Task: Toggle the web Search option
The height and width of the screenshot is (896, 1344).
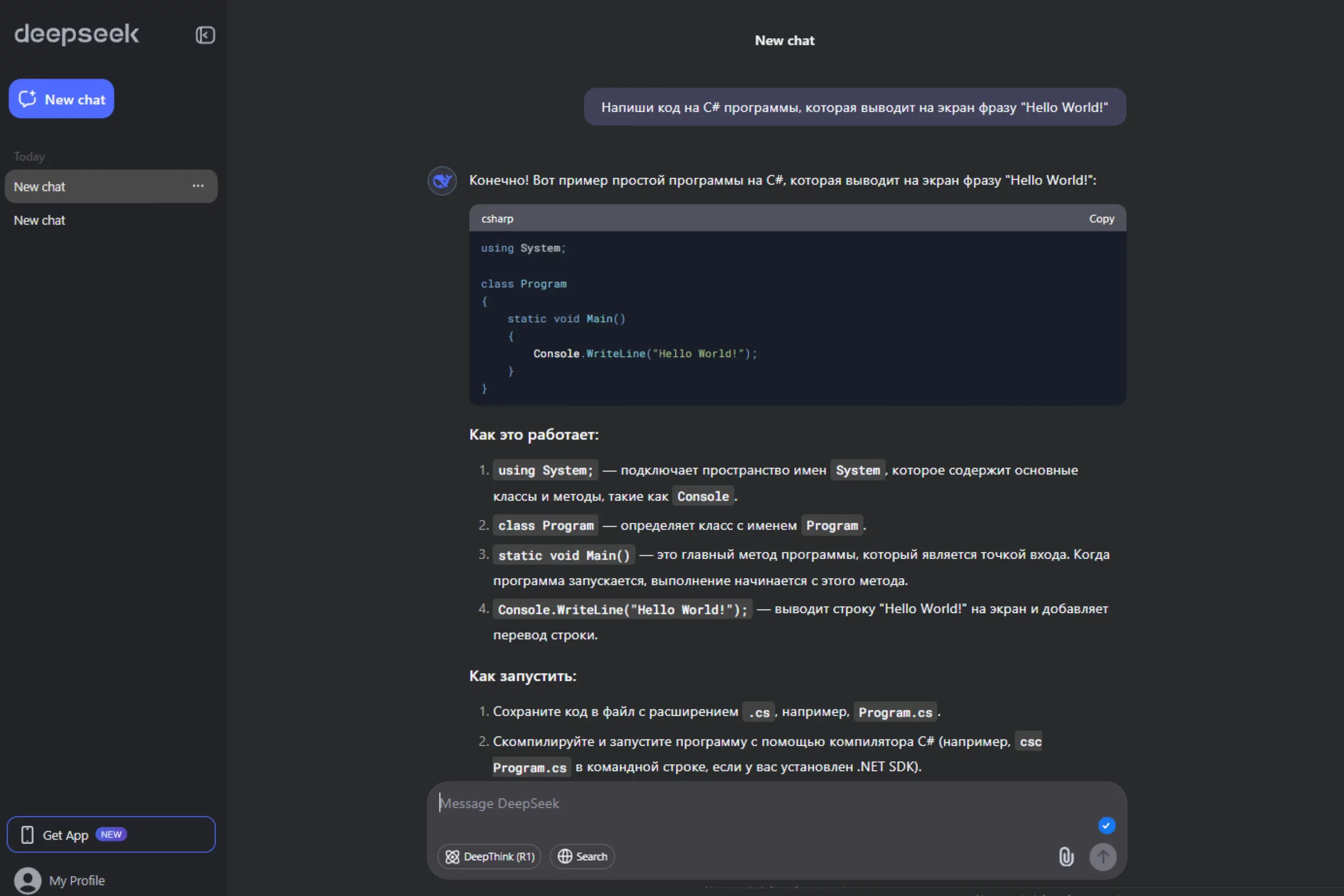Action: coord(582,857)
